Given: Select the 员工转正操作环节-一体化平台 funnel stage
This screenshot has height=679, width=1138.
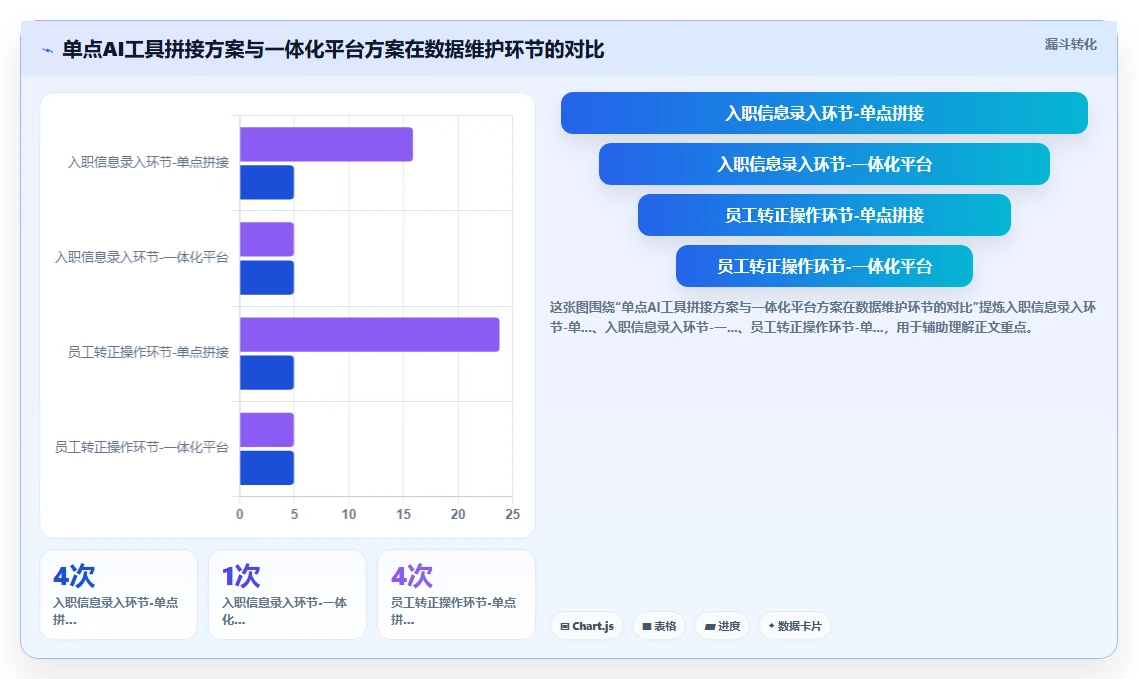Looking at the screenshot, I should 824,266.
